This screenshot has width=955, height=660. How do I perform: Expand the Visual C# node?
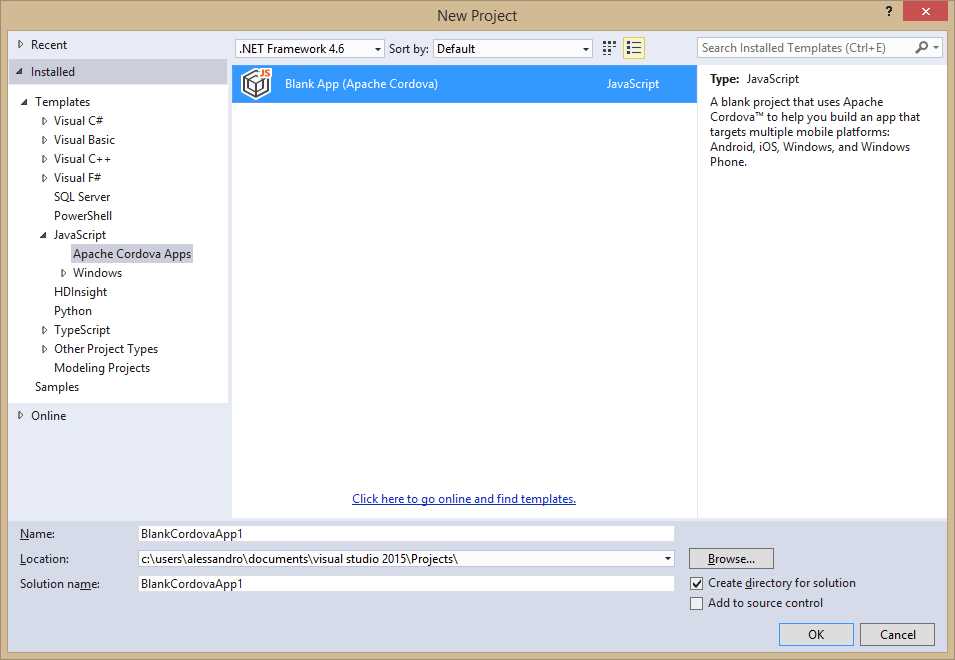coord(43,120)
